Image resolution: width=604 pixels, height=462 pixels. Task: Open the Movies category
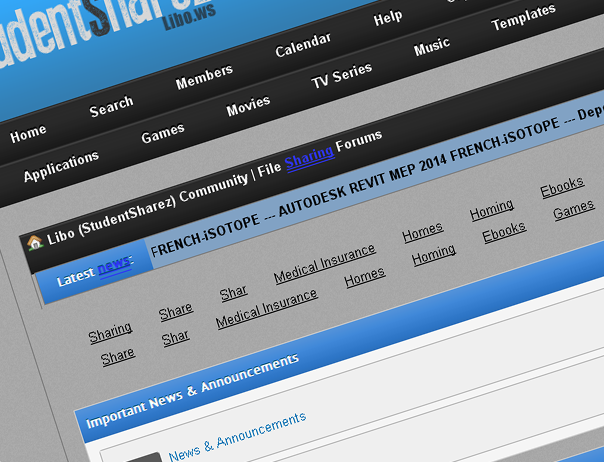point(248,106)
